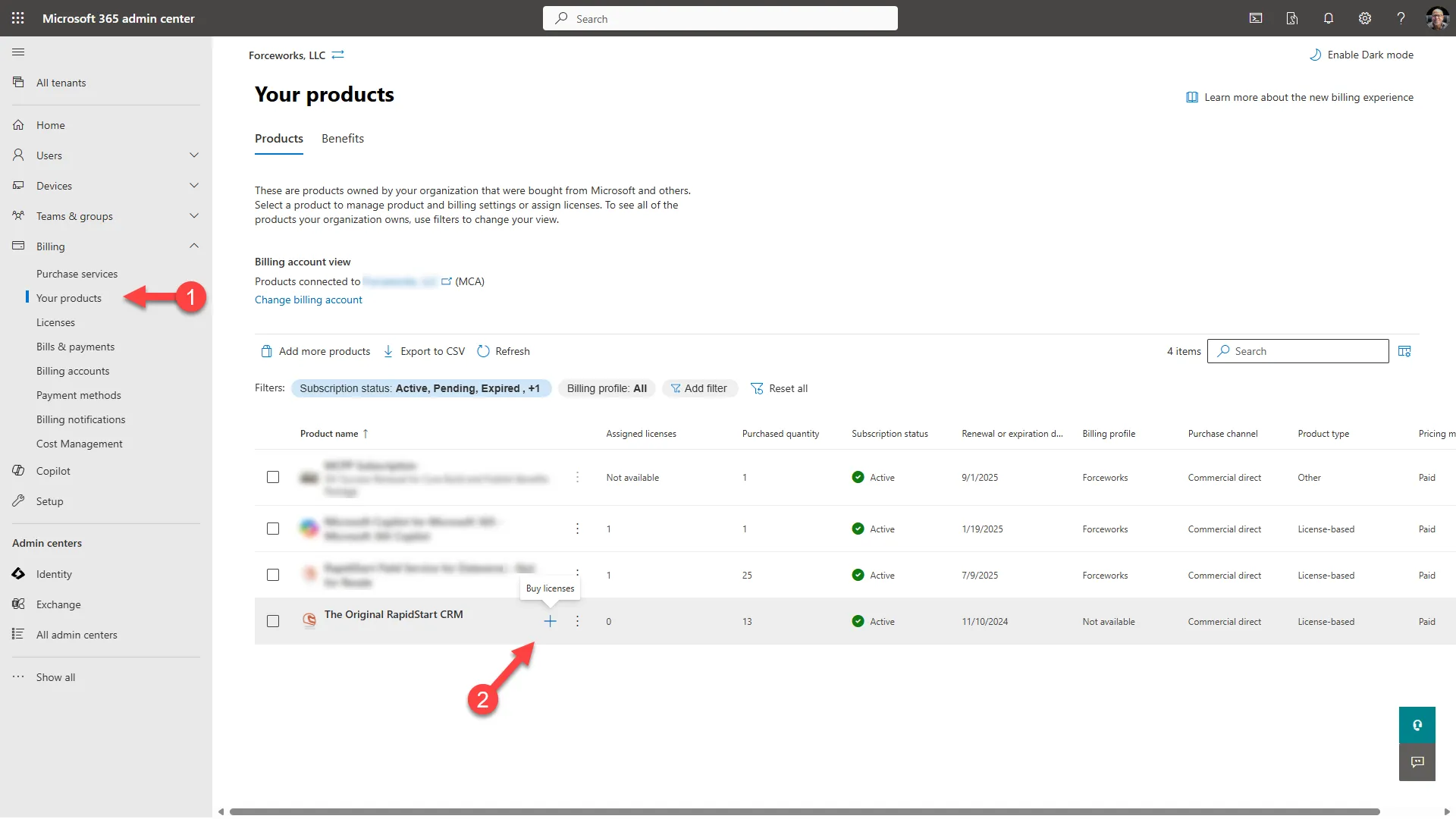1456x819 pixels.
Task: Open notifications via the bell icon
Action: (1328, 18)
